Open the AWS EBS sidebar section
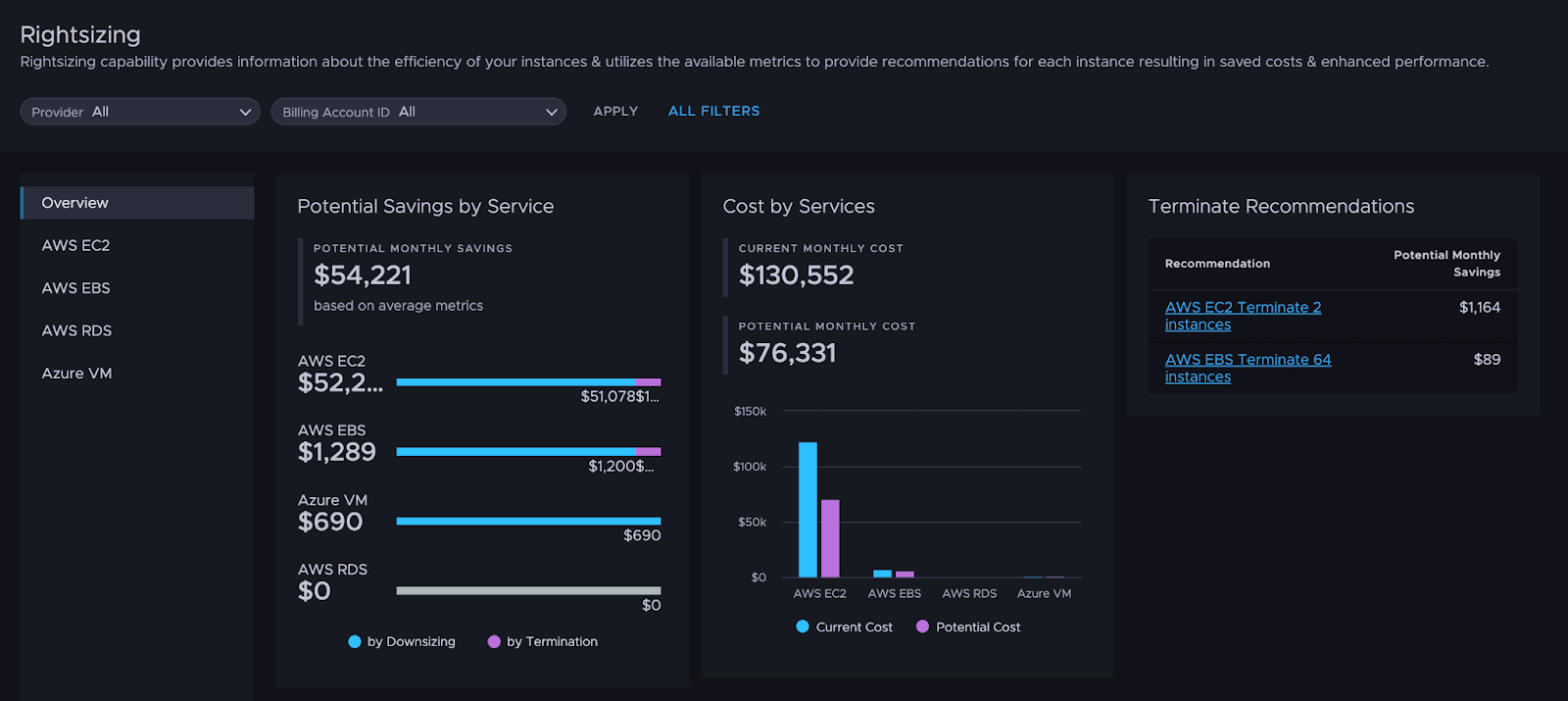Viewport: 1568px width, 701px height. [x=75, y=288]
